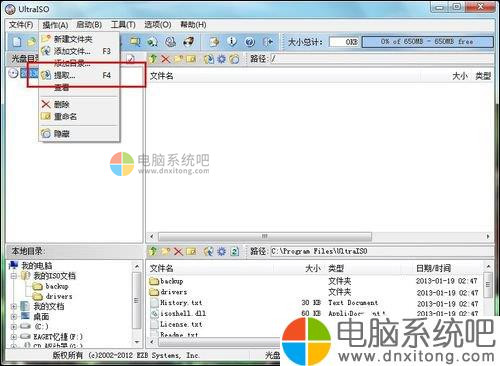
Task: Click the New file icon in the main toolbar
Action: coord(17,42)
